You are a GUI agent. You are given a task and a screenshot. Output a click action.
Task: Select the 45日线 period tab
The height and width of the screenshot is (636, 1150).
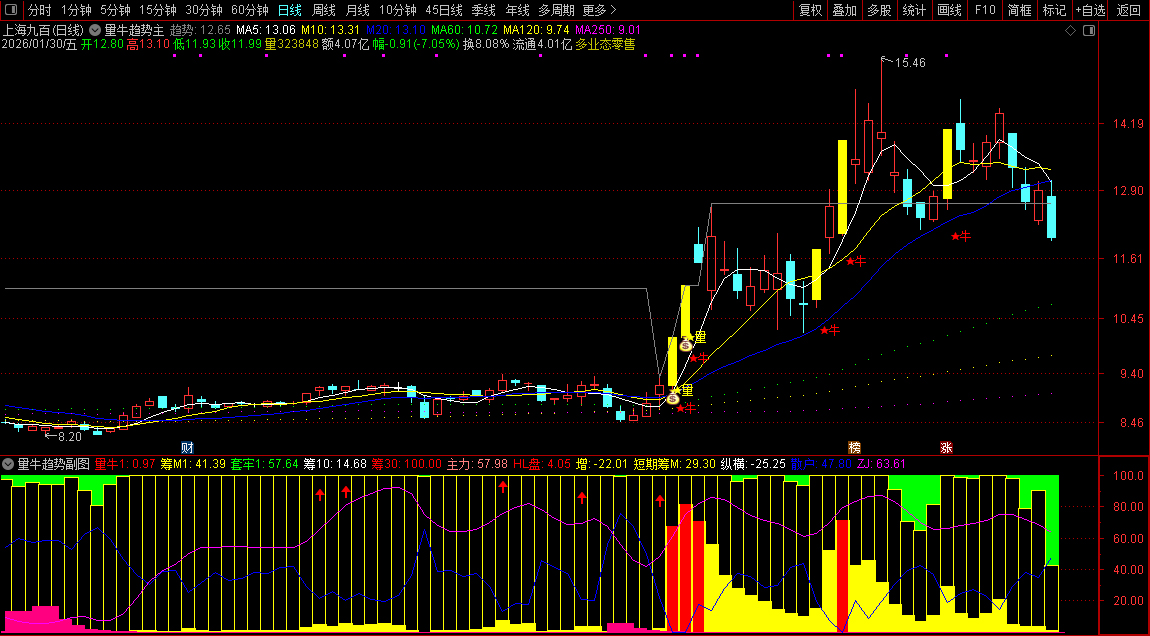(444, 10)
